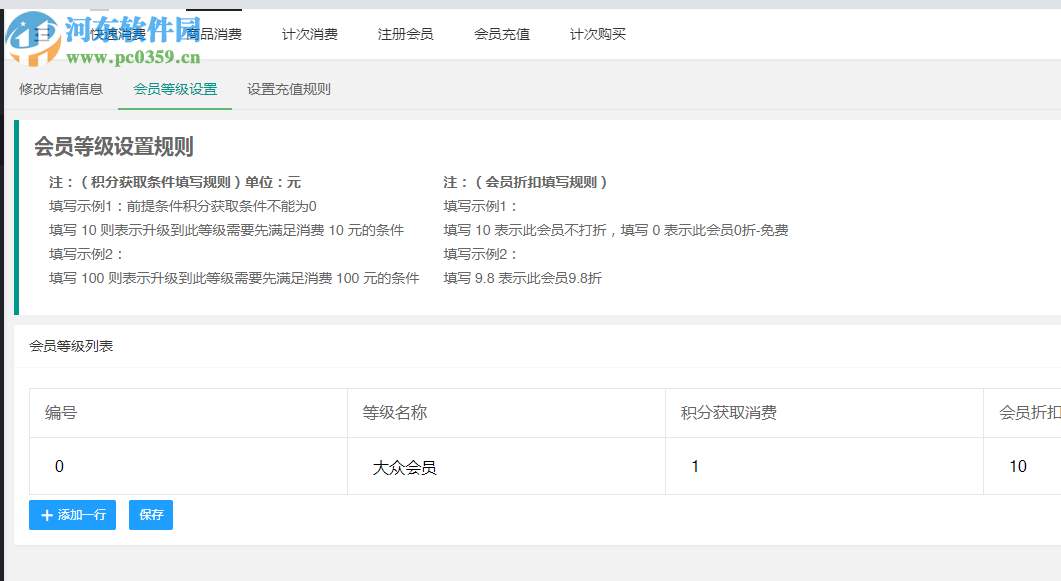Screen dimensions: 1061x581
Task: Switch to the 设置充值规则 tab
Action: (286, 89)
